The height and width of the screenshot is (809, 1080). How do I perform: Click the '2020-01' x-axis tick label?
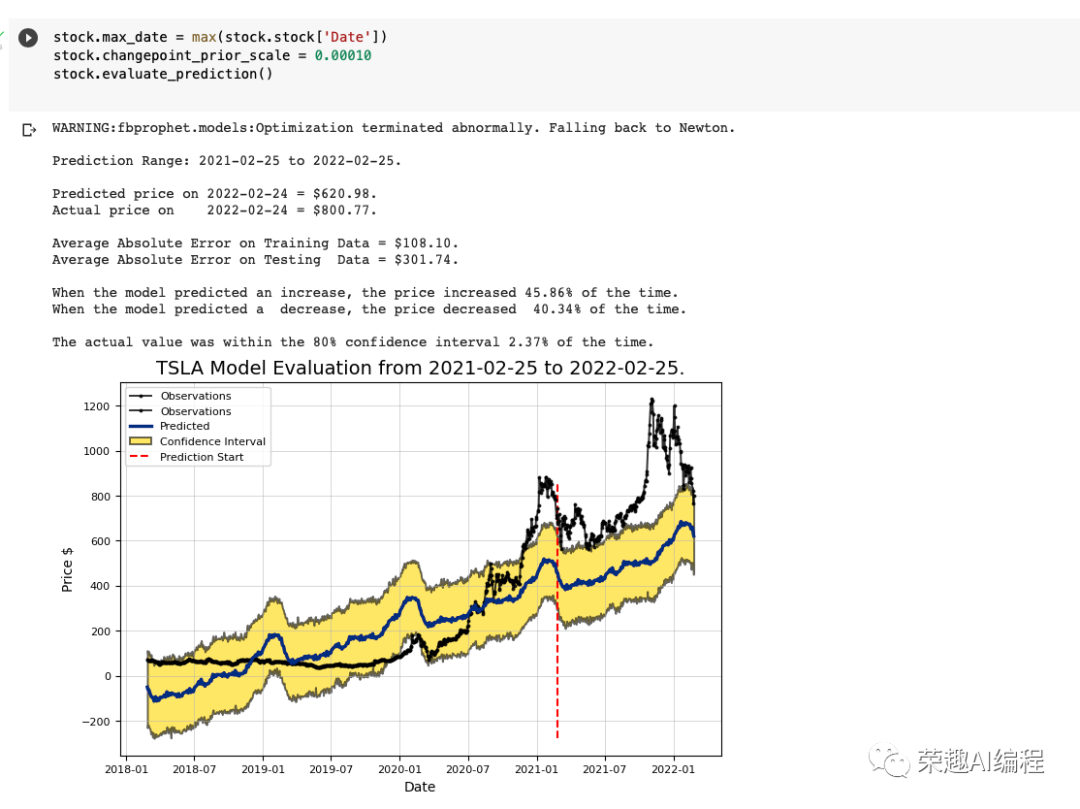399,769
